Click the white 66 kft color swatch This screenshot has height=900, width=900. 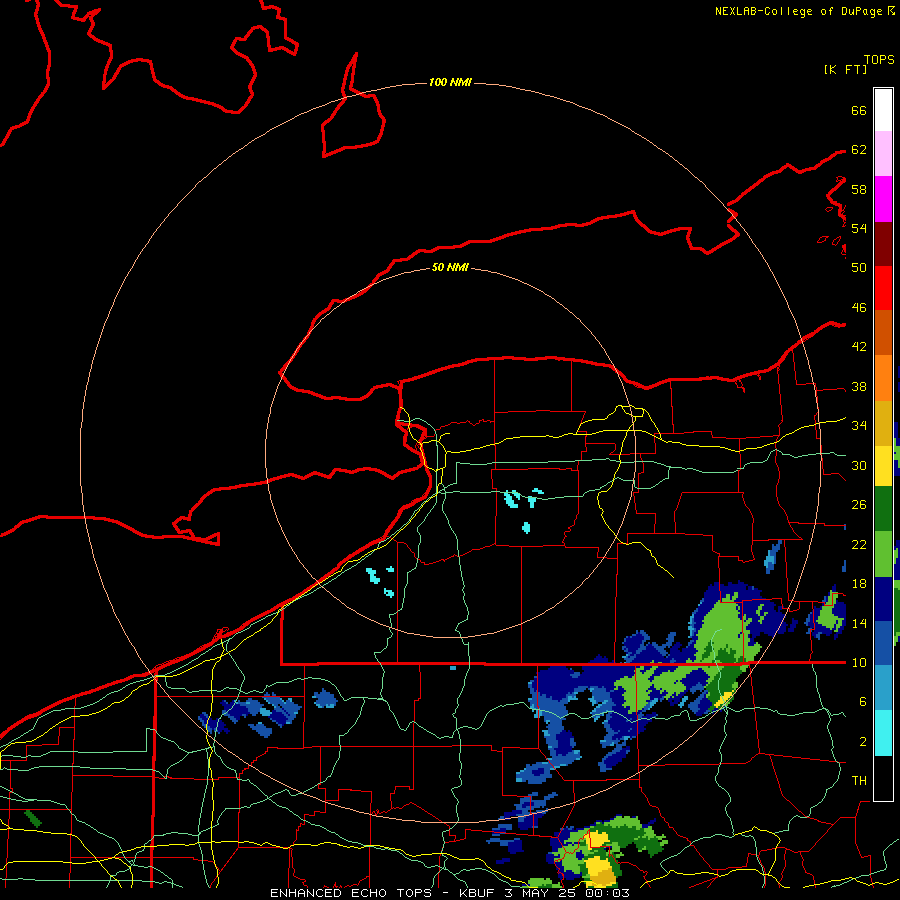(x=883, y=110)
